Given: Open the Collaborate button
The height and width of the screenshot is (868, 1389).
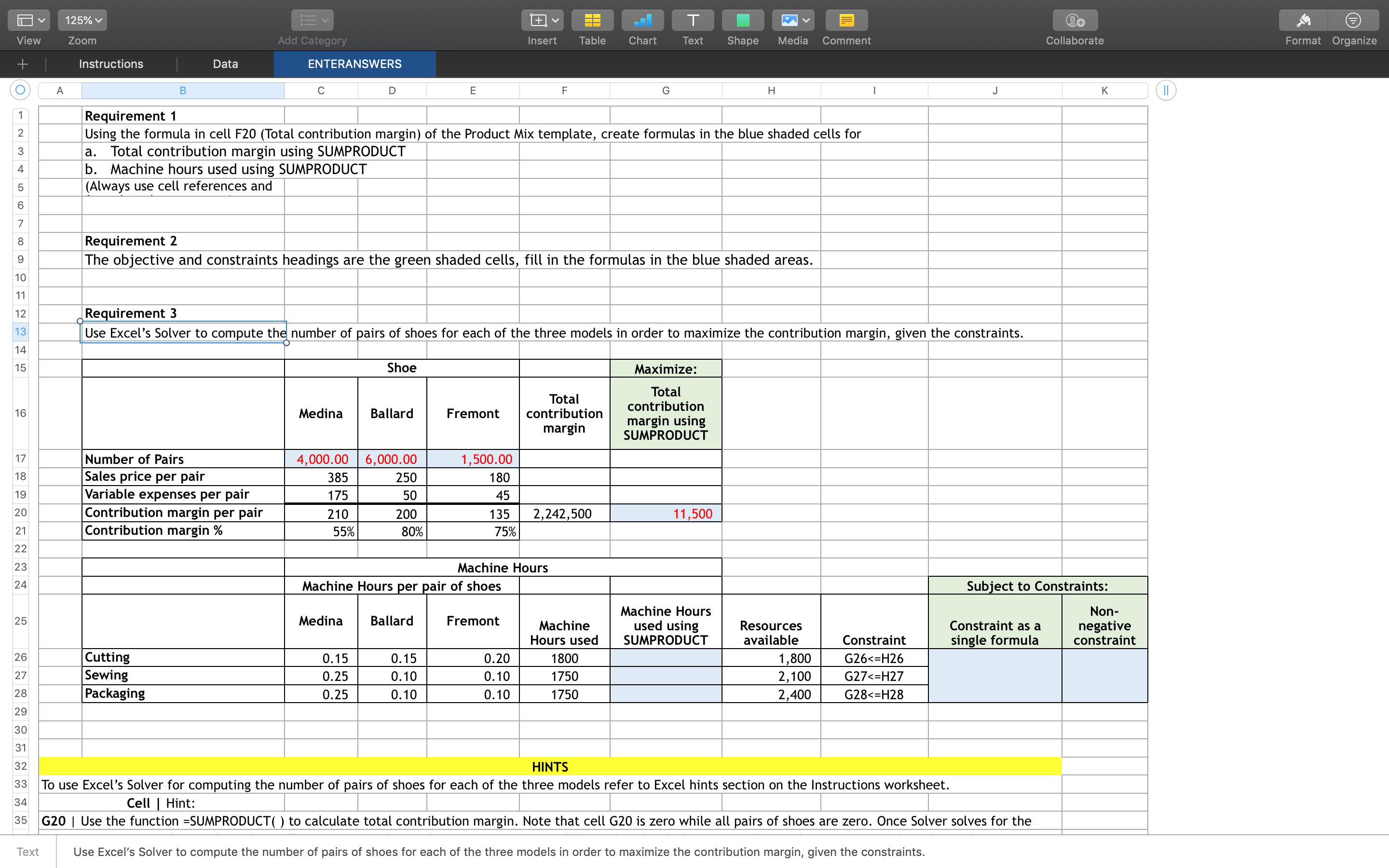Looking at the screenshot, I should 1075,21.
